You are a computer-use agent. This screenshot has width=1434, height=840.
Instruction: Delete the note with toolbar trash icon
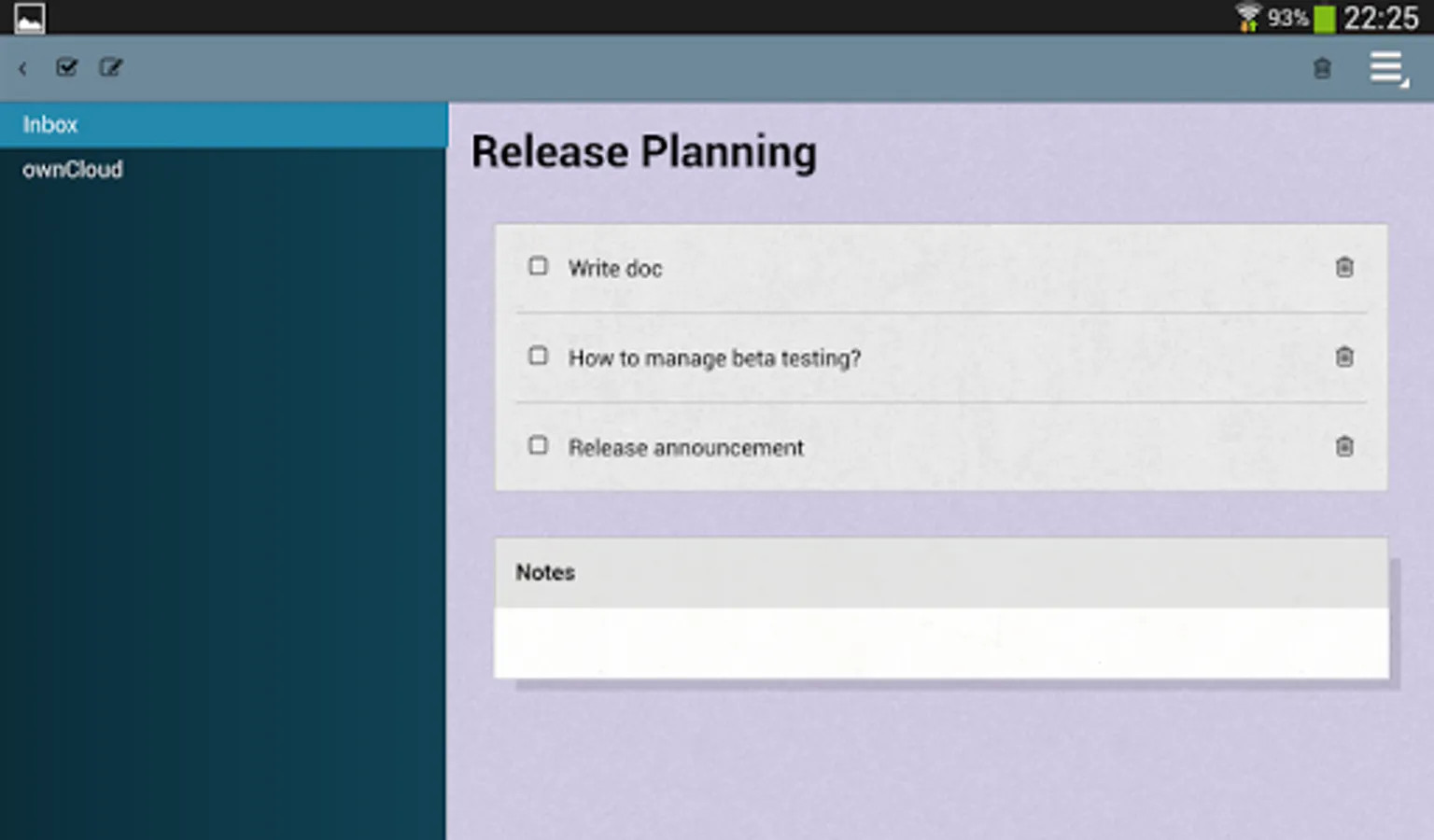coord(1322,68)
